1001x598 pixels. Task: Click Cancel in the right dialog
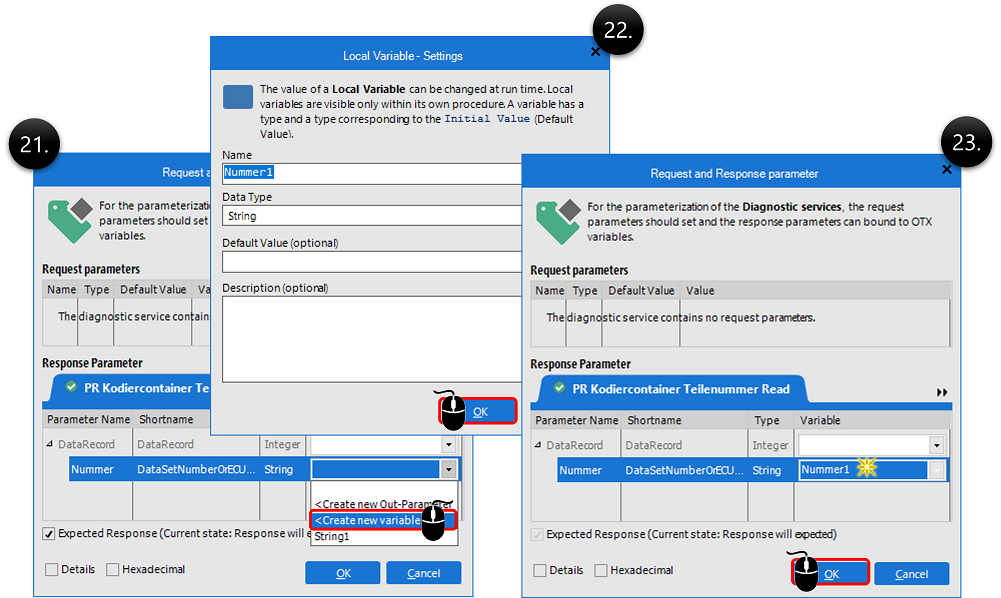[x=911, y=574]
